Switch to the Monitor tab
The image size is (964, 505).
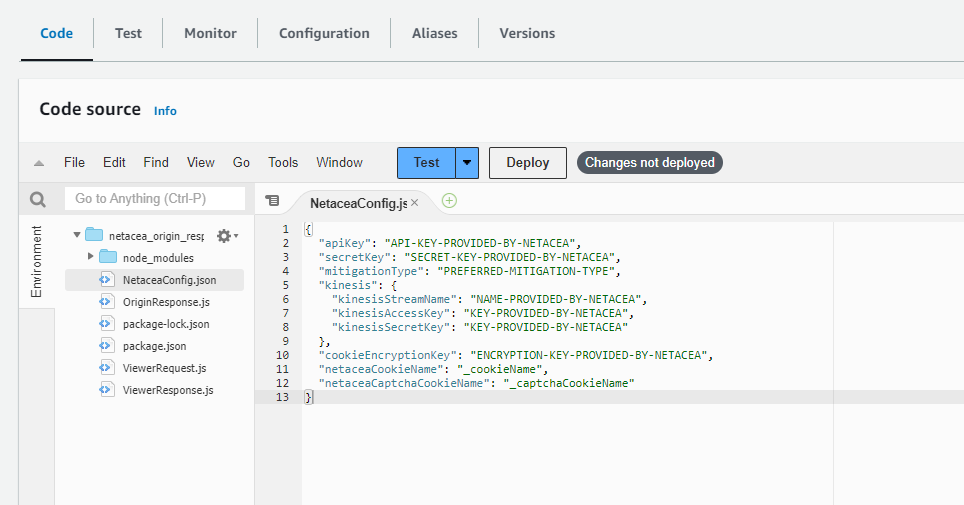click(x=210, y=33)
